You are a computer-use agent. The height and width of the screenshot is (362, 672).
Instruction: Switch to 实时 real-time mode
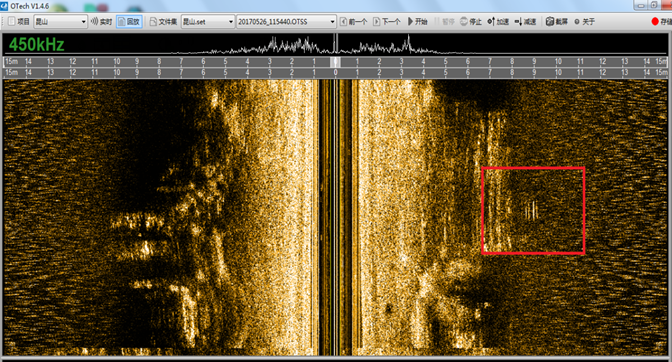tap(101, 21)
